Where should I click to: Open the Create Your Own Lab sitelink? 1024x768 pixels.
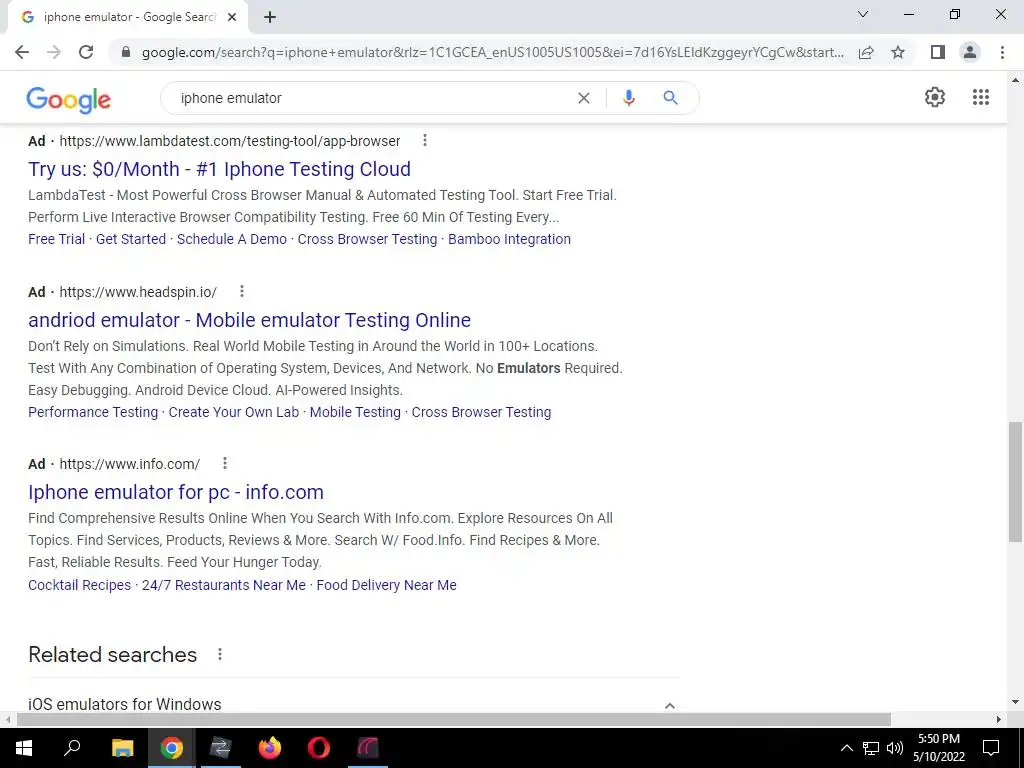click(x=234, y=412)
